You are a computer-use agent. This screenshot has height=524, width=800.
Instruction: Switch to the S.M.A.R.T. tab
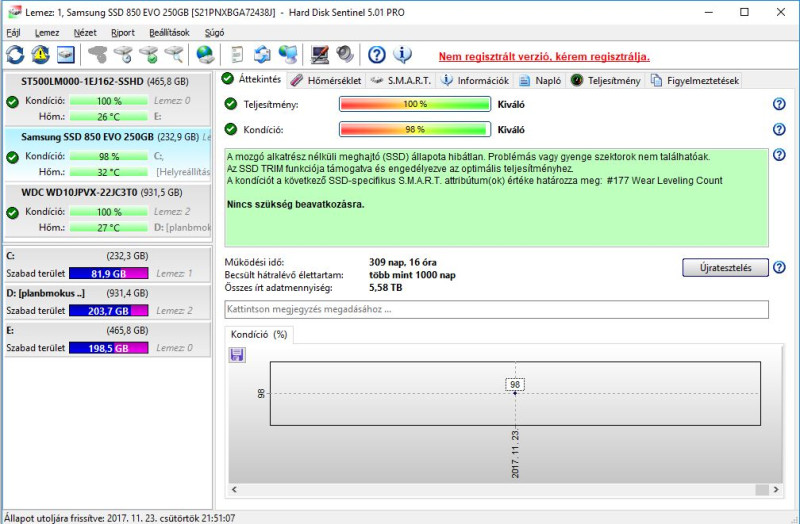401,81
